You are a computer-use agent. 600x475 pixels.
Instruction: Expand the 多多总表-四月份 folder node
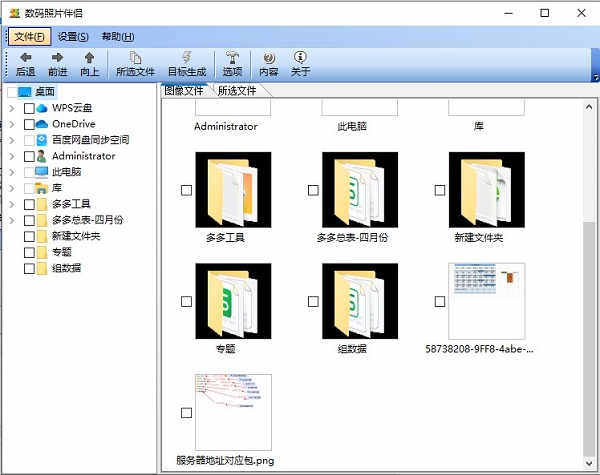coord(12,220)
